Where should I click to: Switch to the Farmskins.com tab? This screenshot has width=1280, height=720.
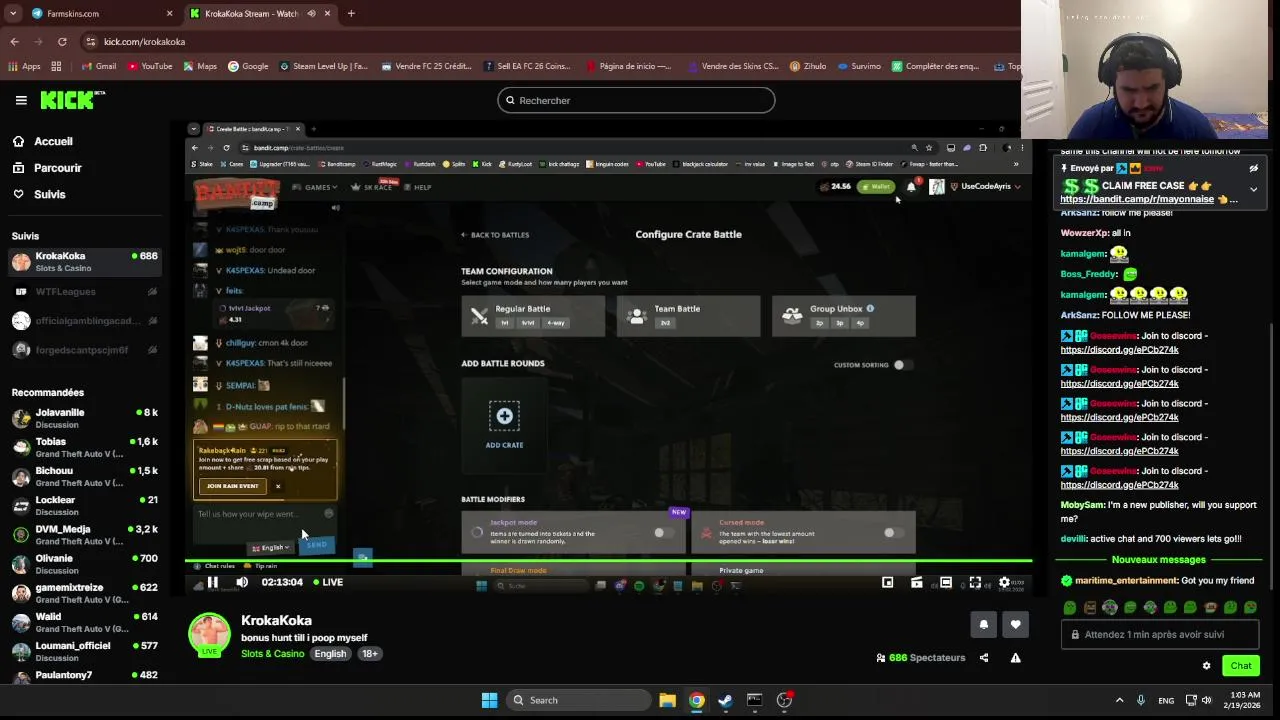pos(101,14)
